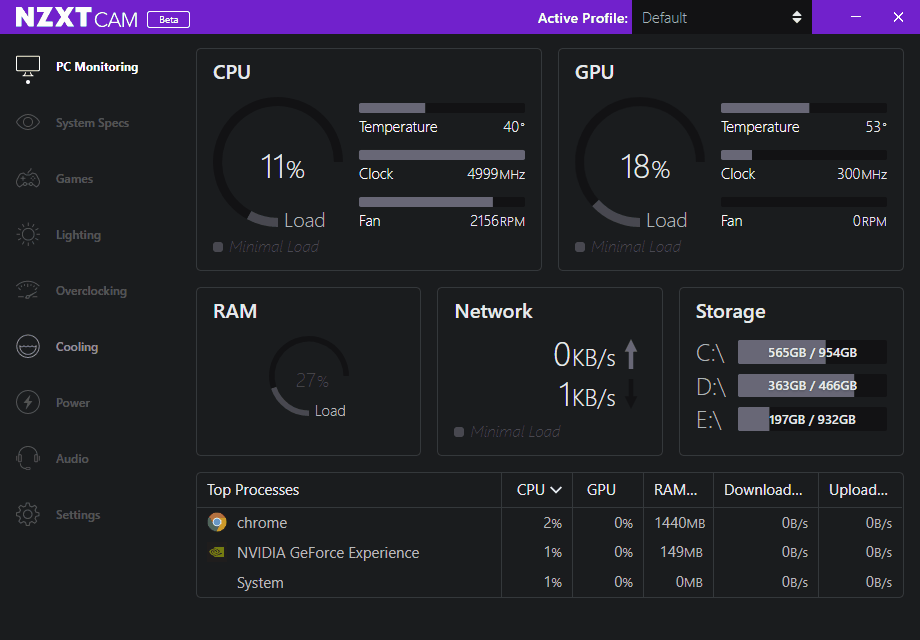Open System Specs via eye icon

point(28,123)
